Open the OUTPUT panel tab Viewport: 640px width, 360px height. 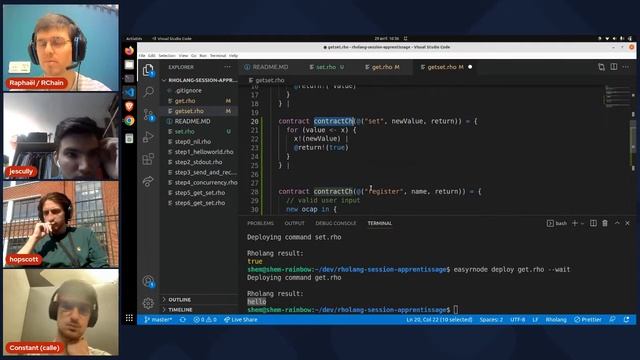click(x=294, y=223)
